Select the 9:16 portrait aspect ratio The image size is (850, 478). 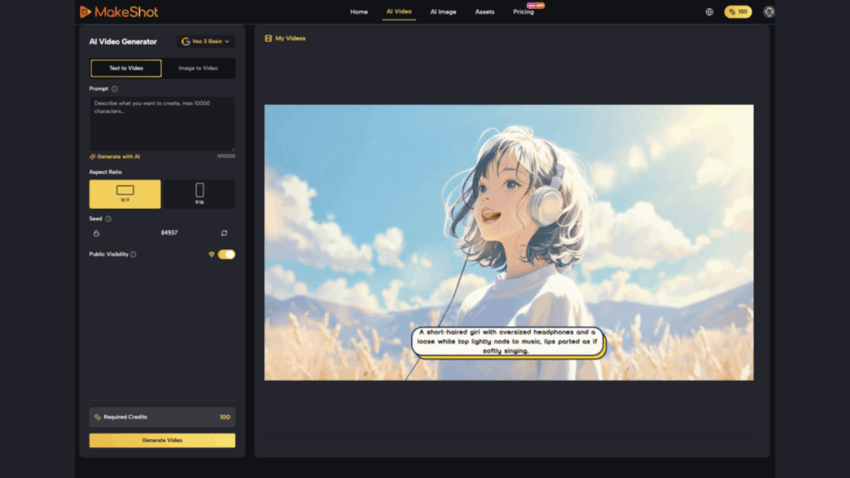(199, 194)
